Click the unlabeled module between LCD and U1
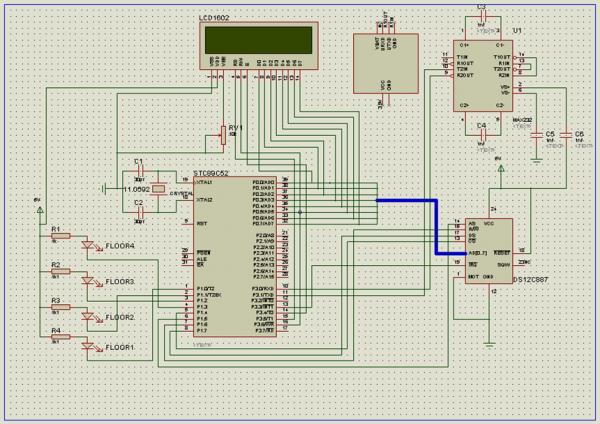 coord(387,66)
